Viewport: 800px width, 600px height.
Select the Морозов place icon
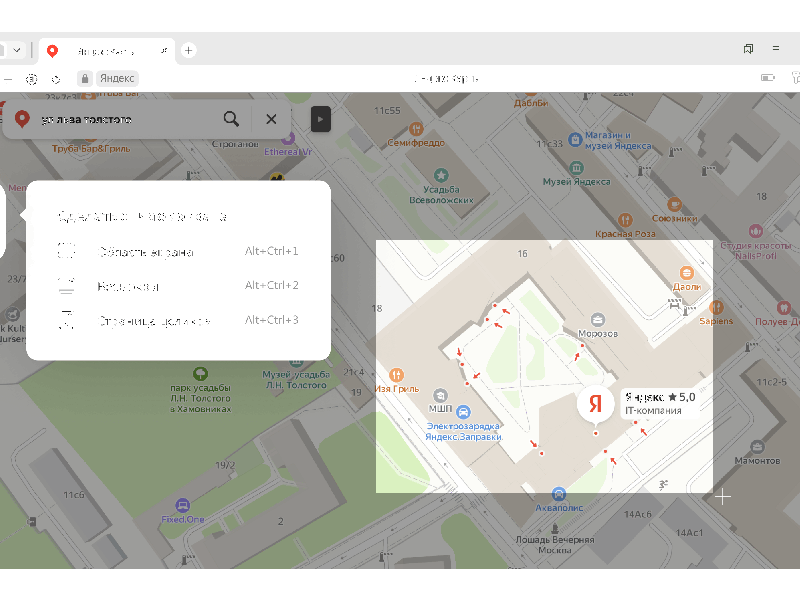click(598, 320)
